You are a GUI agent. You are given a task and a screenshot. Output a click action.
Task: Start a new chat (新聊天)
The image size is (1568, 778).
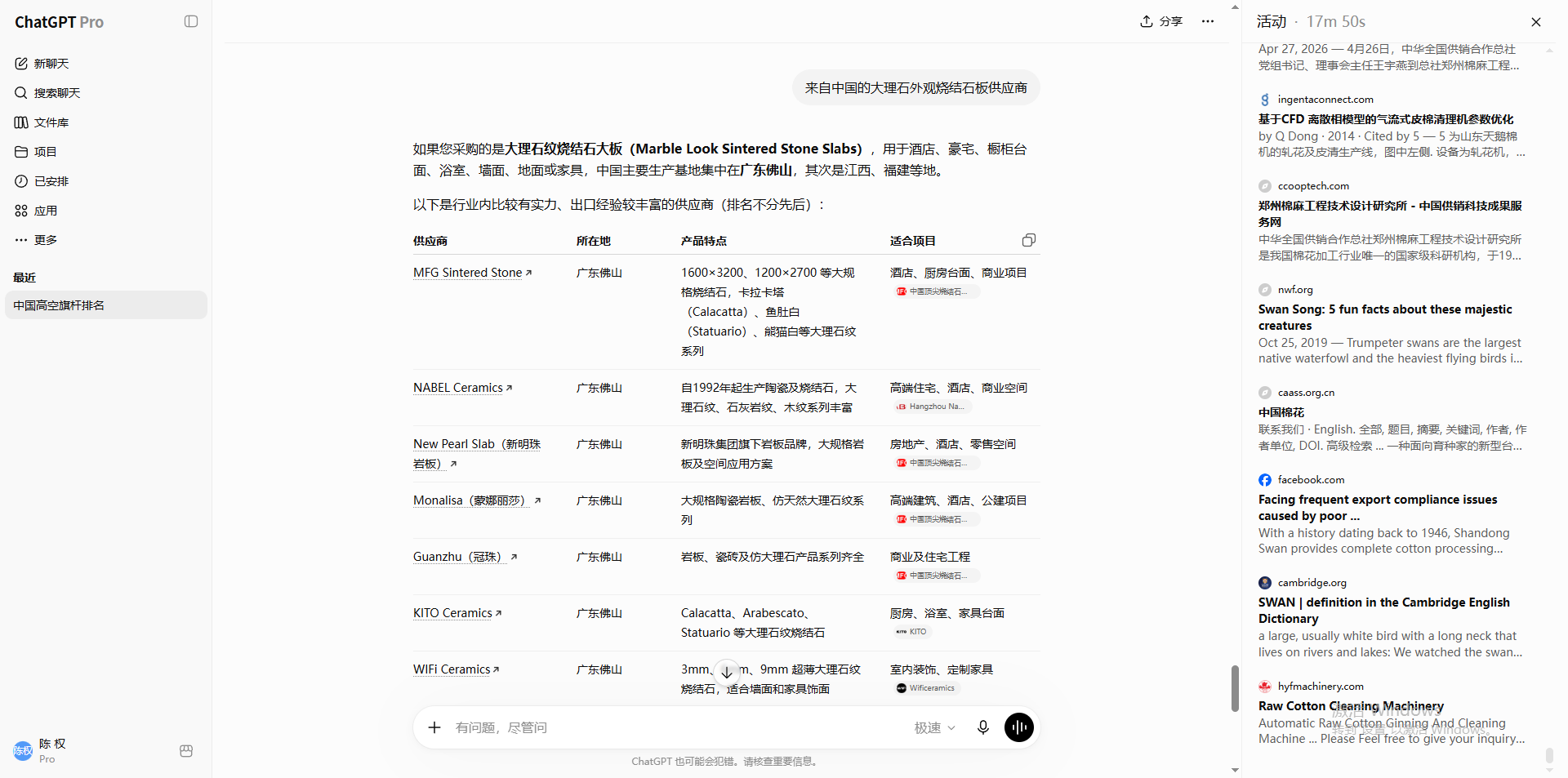105,64
